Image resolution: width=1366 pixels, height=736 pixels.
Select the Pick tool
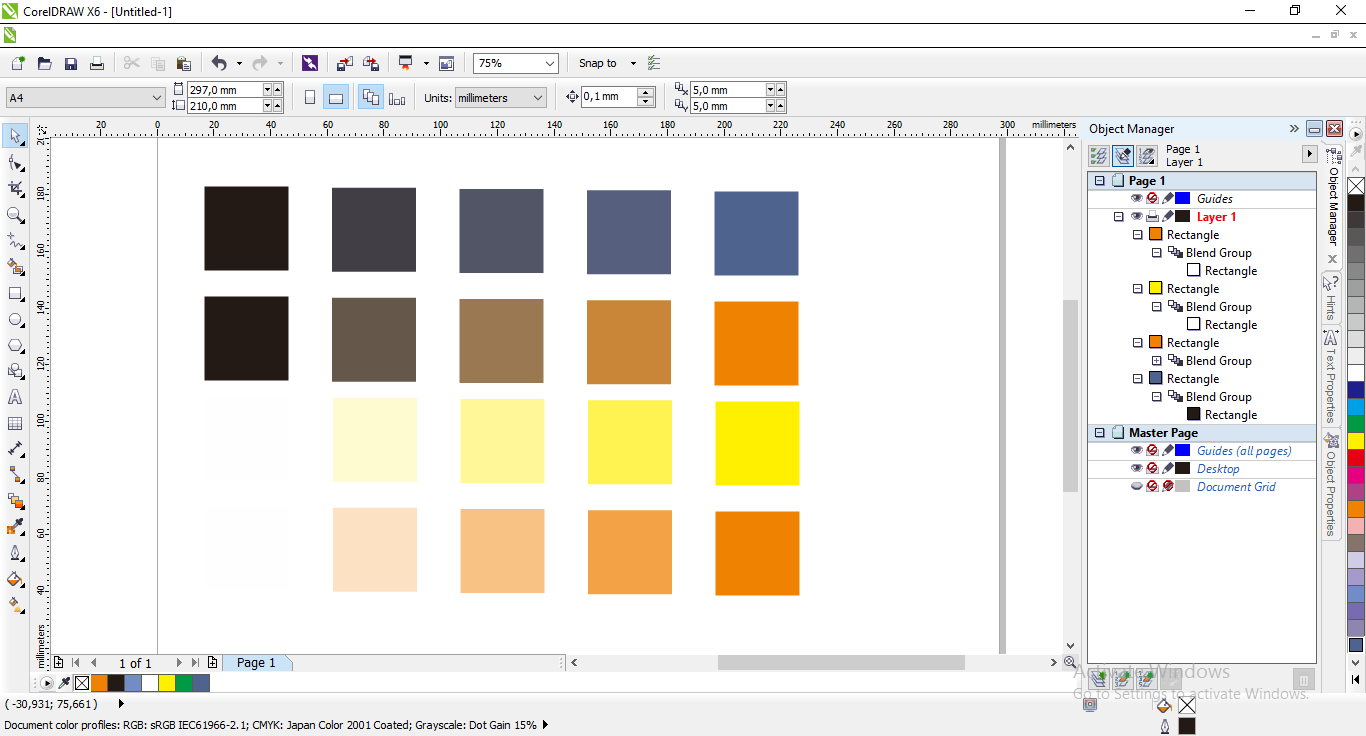click(15, 136)
